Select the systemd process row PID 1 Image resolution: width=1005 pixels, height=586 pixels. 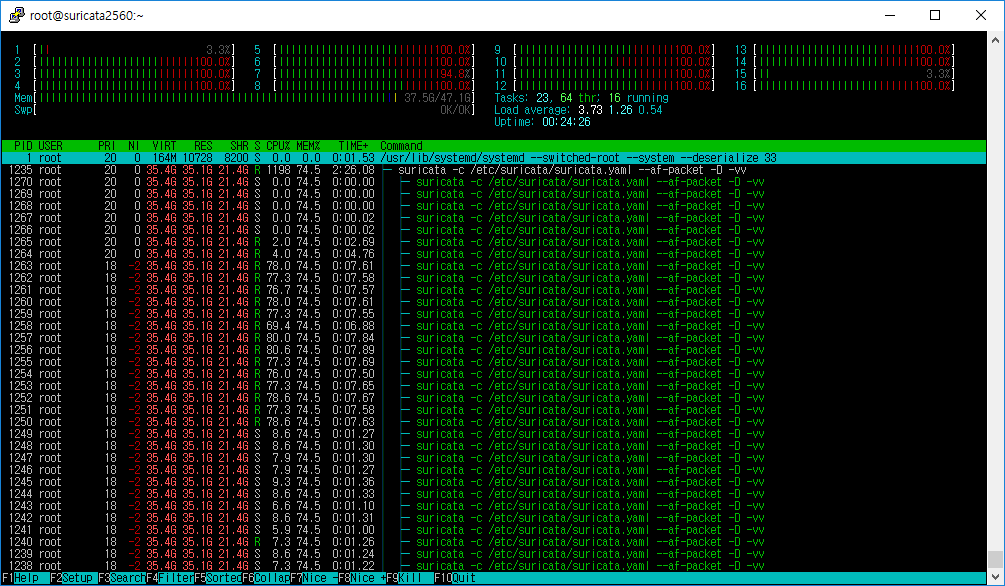click(x=494, y=158)
